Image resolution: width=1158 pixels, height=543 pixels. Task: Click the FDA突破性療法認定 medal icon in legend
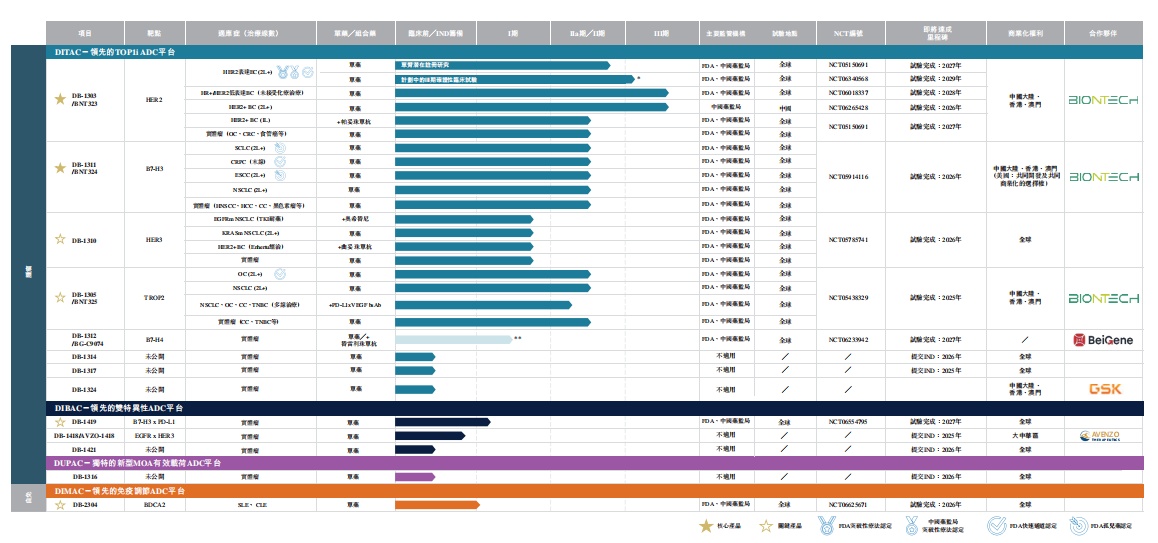825,526
